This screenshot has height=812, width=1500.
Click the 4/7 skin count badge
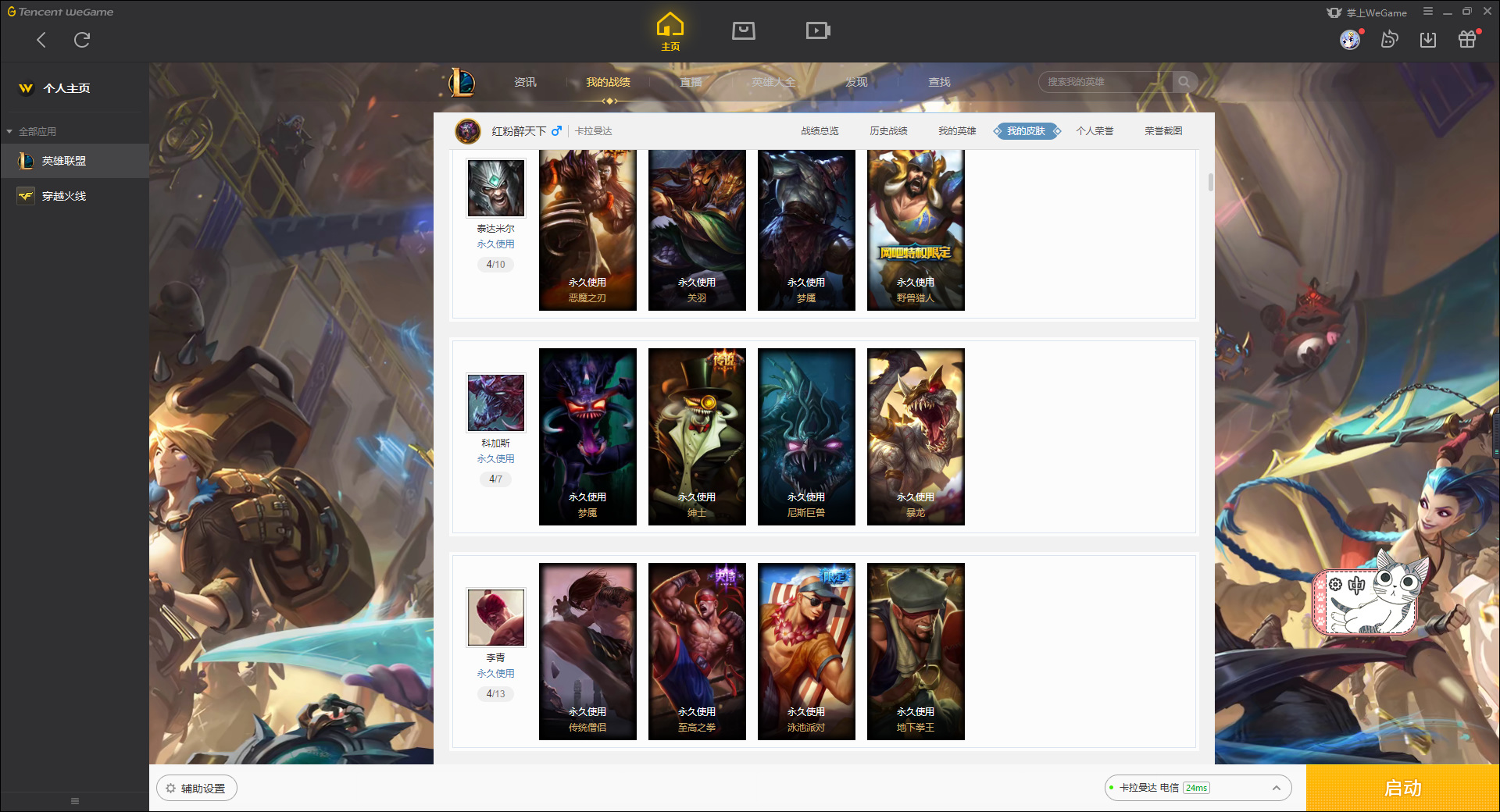coord(496,479)
